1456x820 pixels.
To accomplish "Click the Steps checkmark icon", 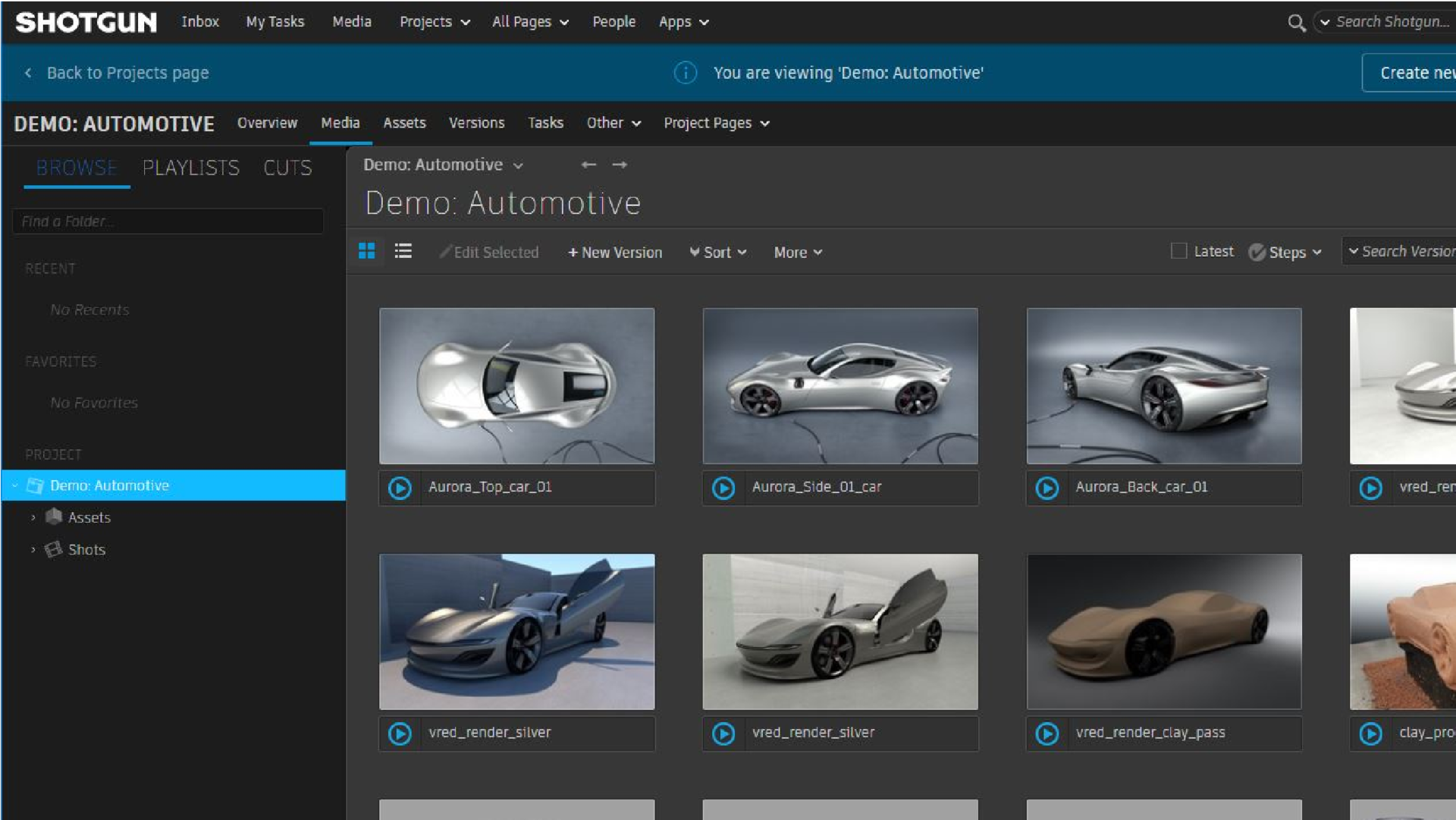I will coord(1257,252).
